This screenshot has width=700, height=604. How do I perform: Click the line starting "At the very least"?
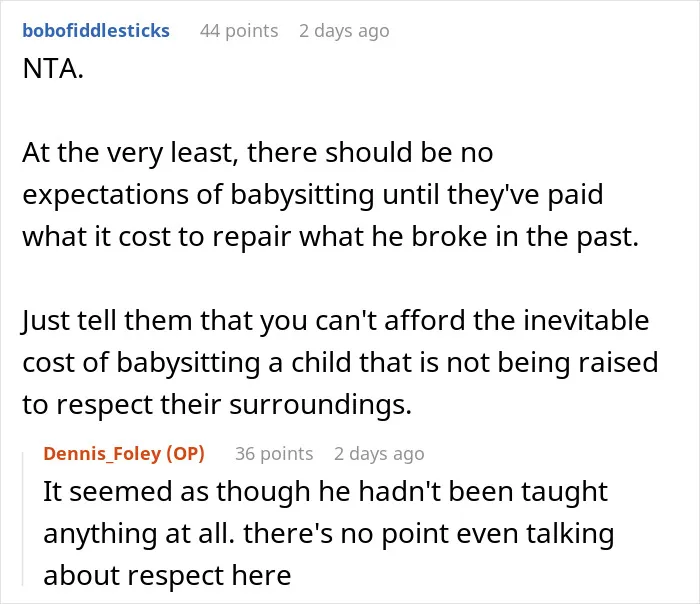258,153
